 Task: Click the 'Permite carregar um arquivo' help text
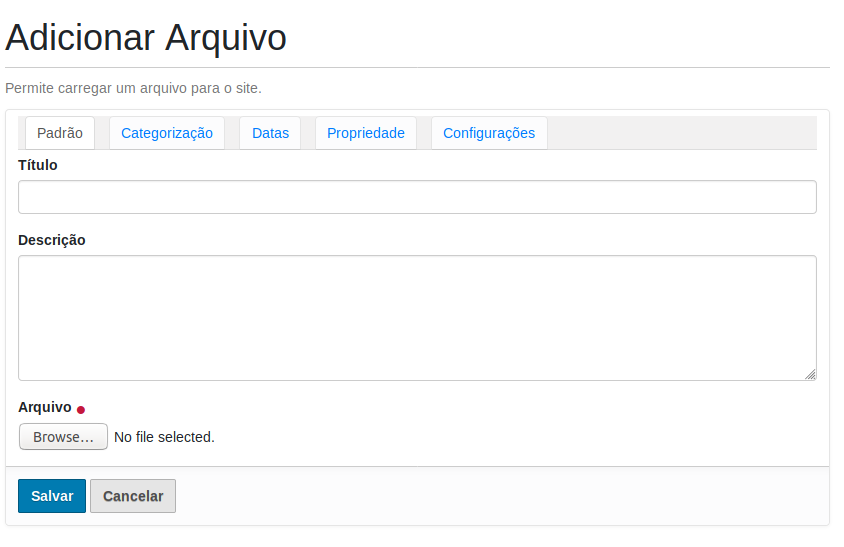click(133, 88)
